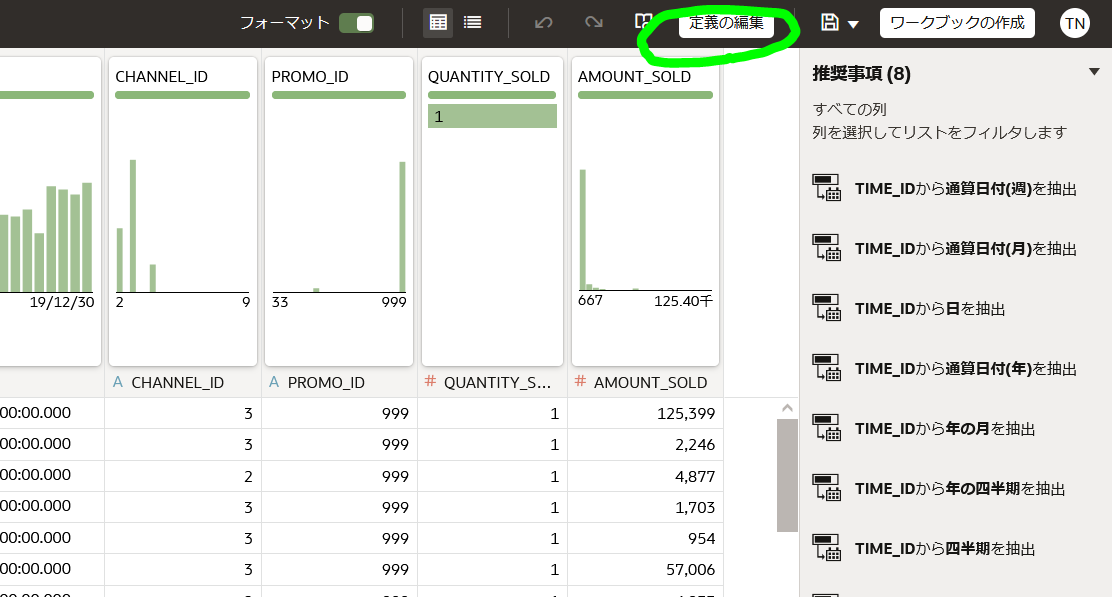
Task: Click icon beside TIME_IDから四半期を抽出
Action: (x=827, y=547)
